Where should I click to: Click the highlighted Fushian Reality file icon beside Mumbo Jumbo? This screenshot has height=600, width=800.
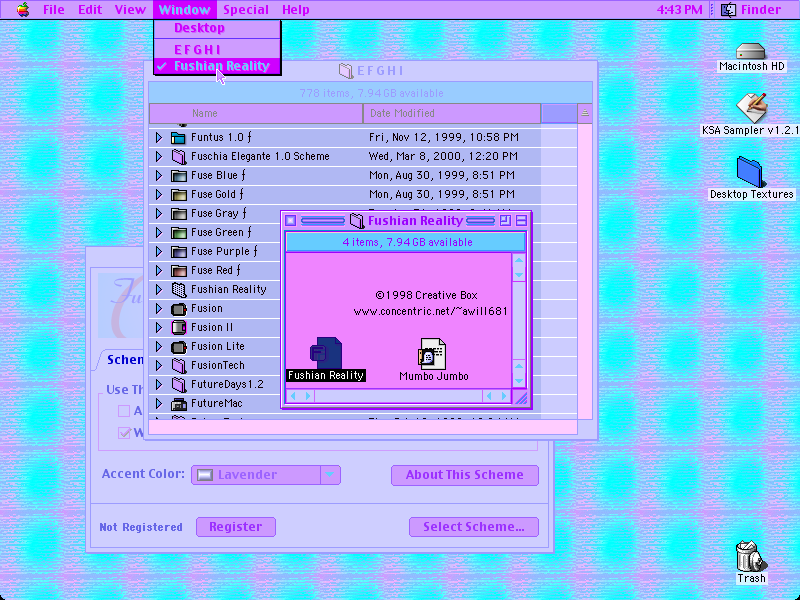(x=326, y=353)
